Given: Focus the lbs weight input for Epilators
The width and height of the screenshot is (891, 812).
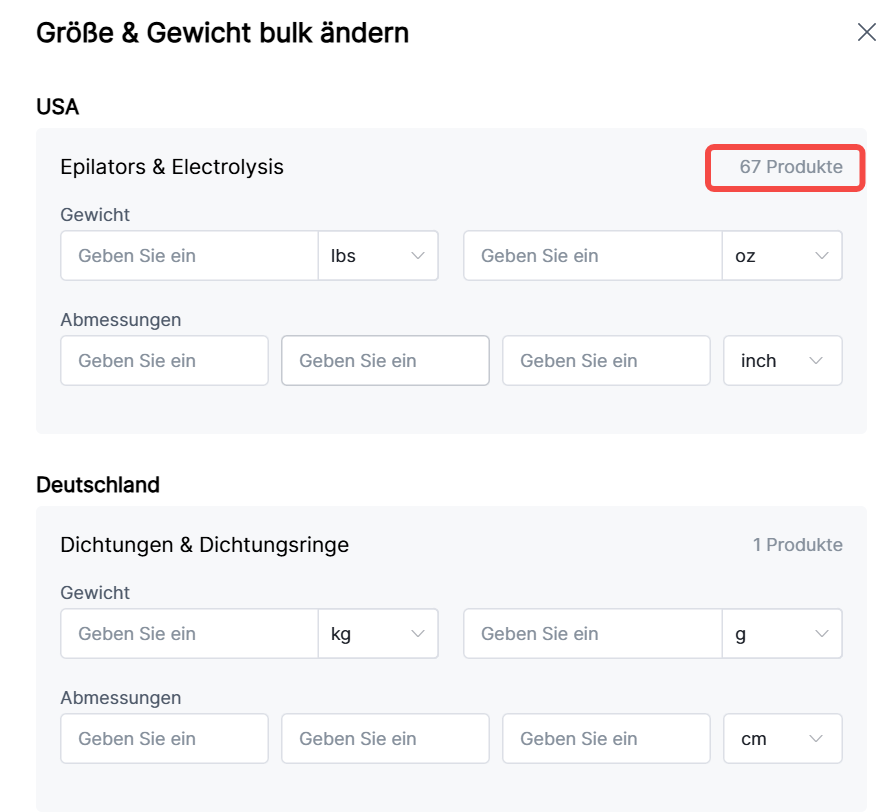Looking at the screenshot, I should 190,256.
